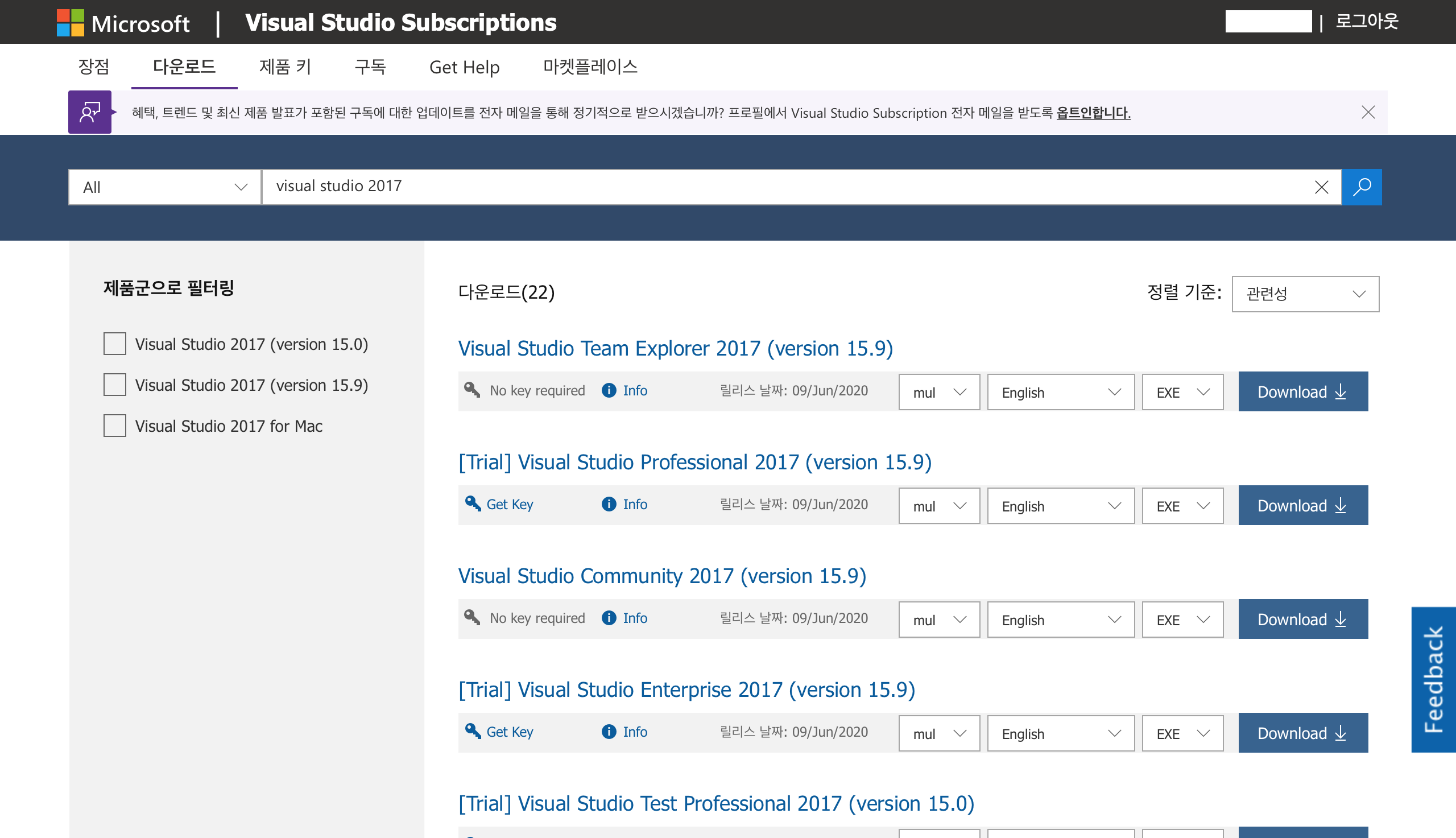Open Visual Studio Test Professional 2017 link

click(x=715, y=803)
